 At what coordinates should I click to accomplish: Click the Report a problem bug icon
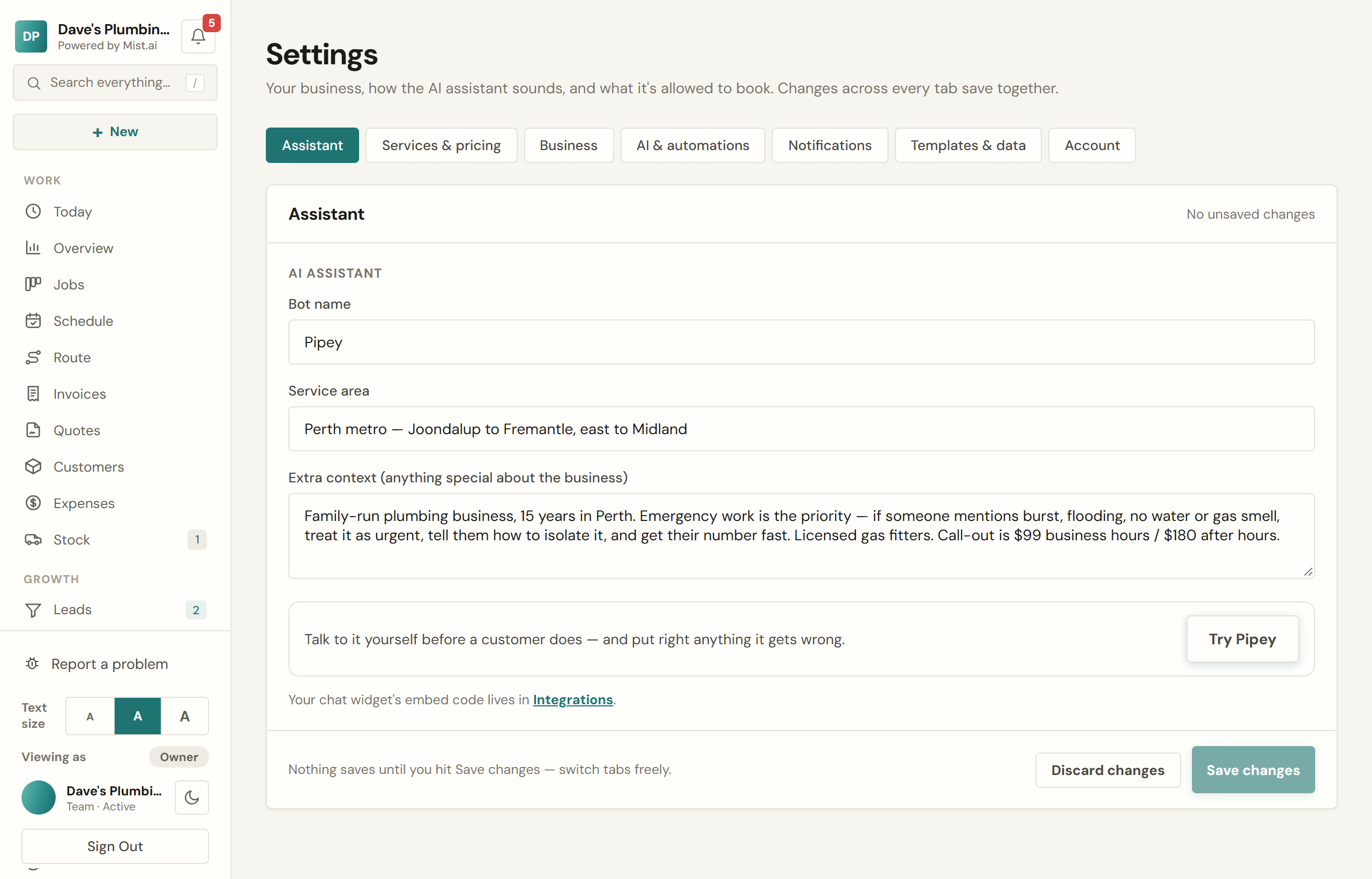(x=33, y=663)
